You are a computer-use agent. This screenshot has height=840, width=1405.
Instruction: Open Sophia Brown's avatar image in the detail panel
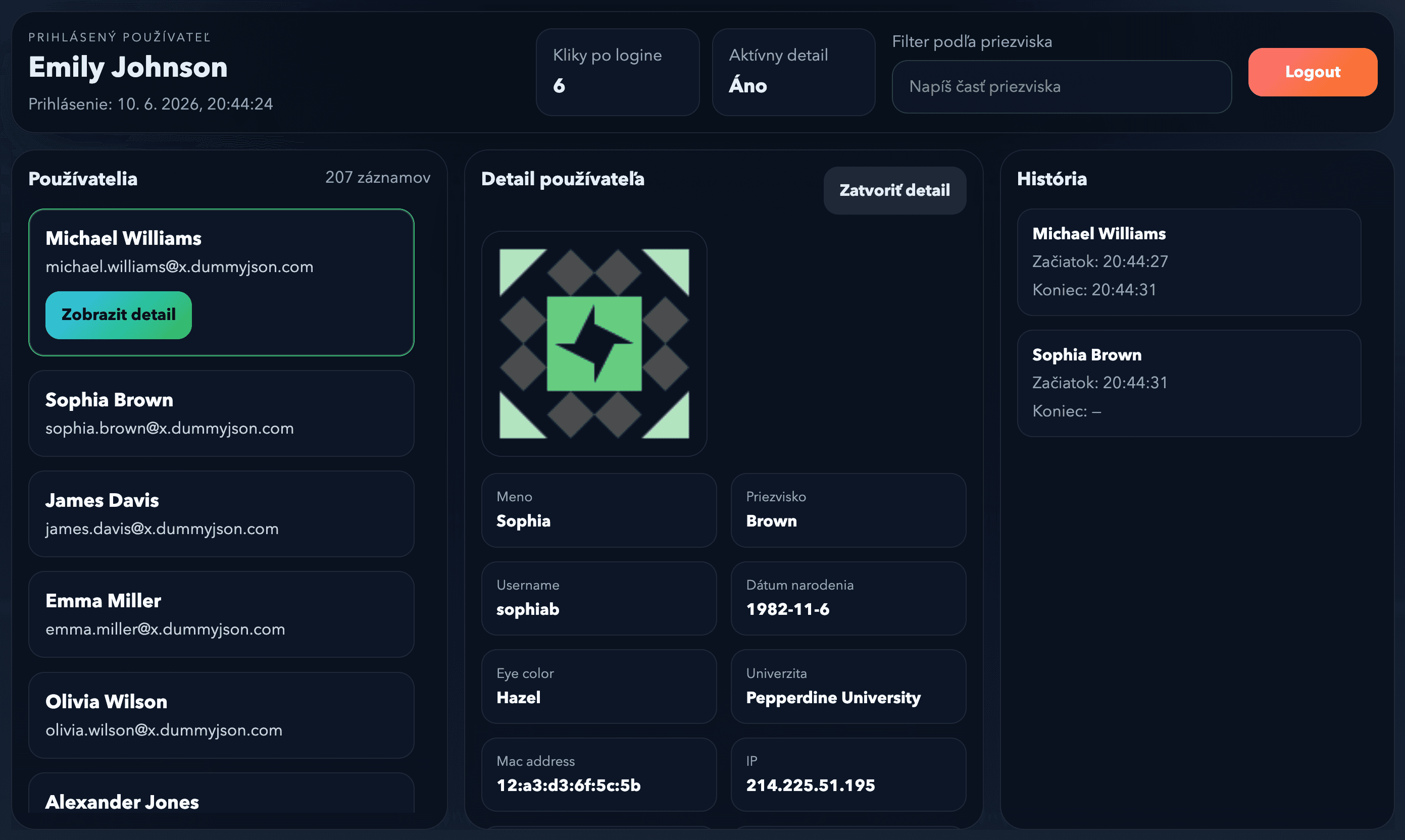pos(594,344)
